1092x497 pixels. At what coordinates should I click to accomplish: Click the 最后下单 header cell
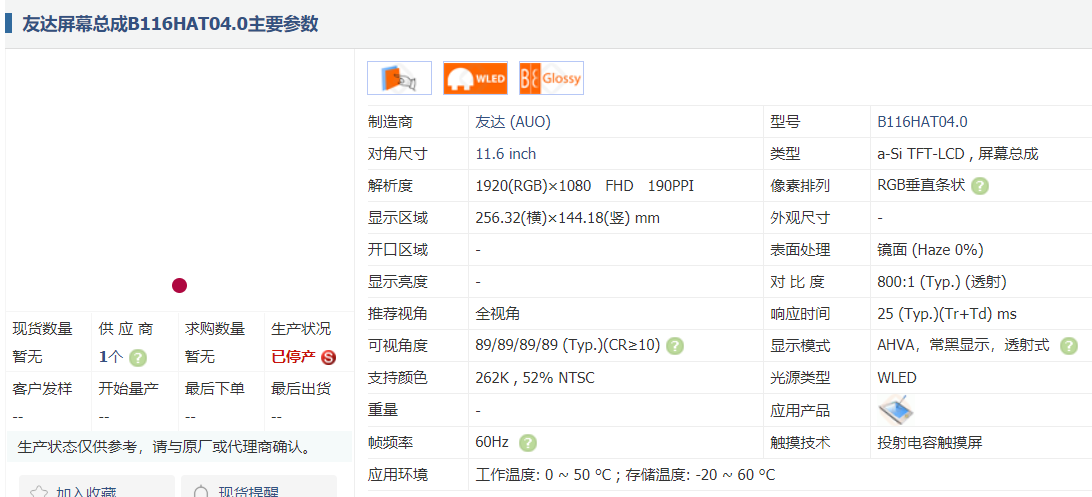pyautogui.click(x=214, y=388)
